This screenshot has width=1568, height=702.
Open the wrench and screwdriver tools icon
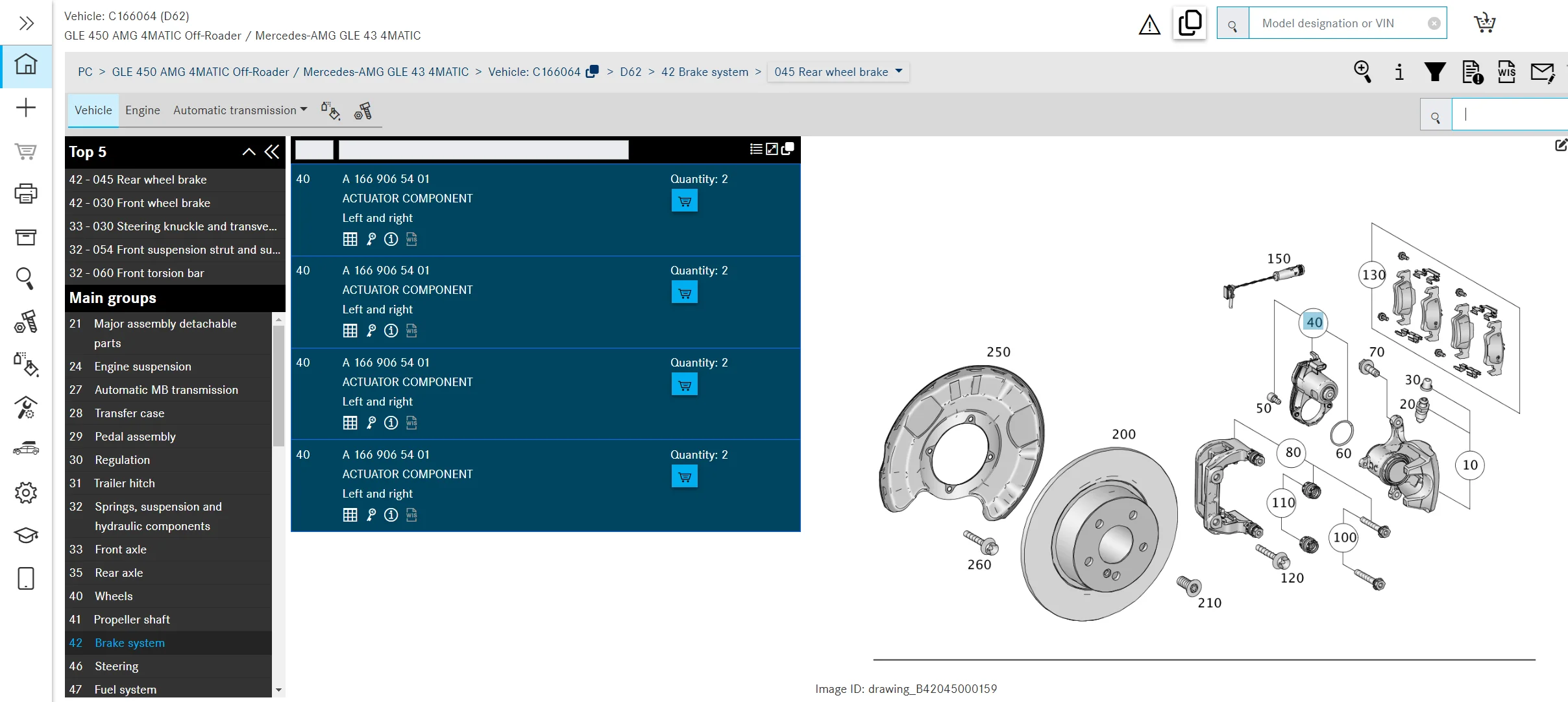(x=26, y=407)
